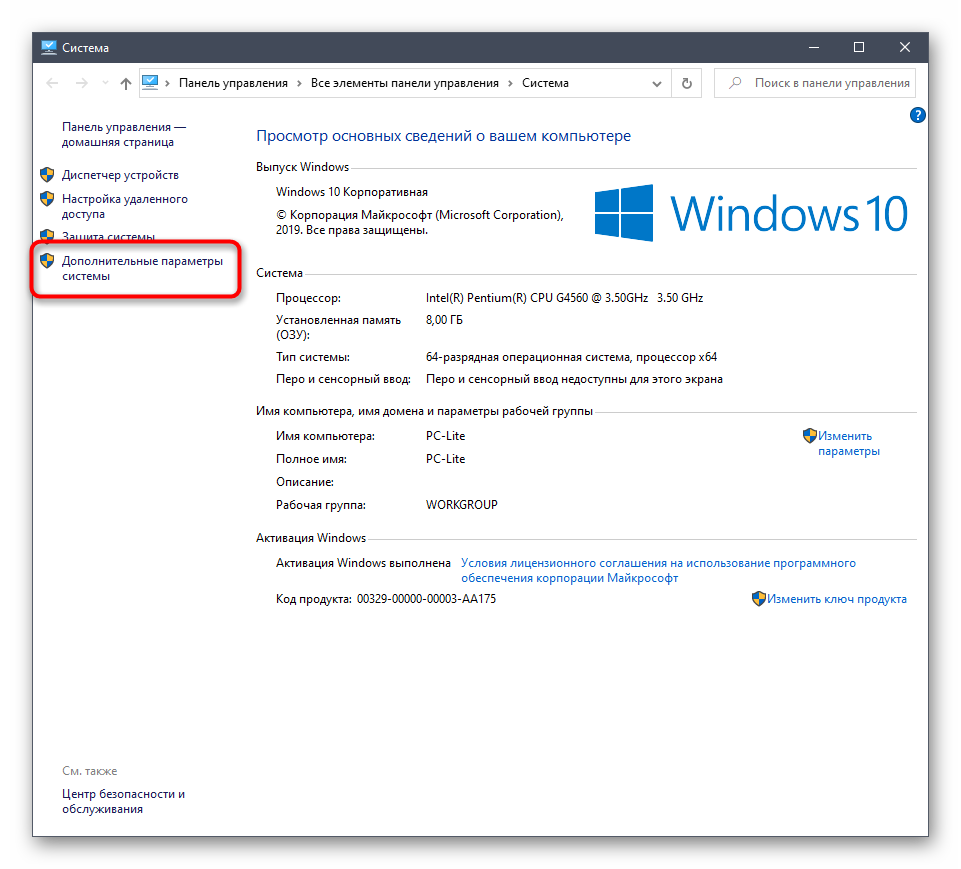Open help via the blue question mark icon

click(x=917, y=116)
